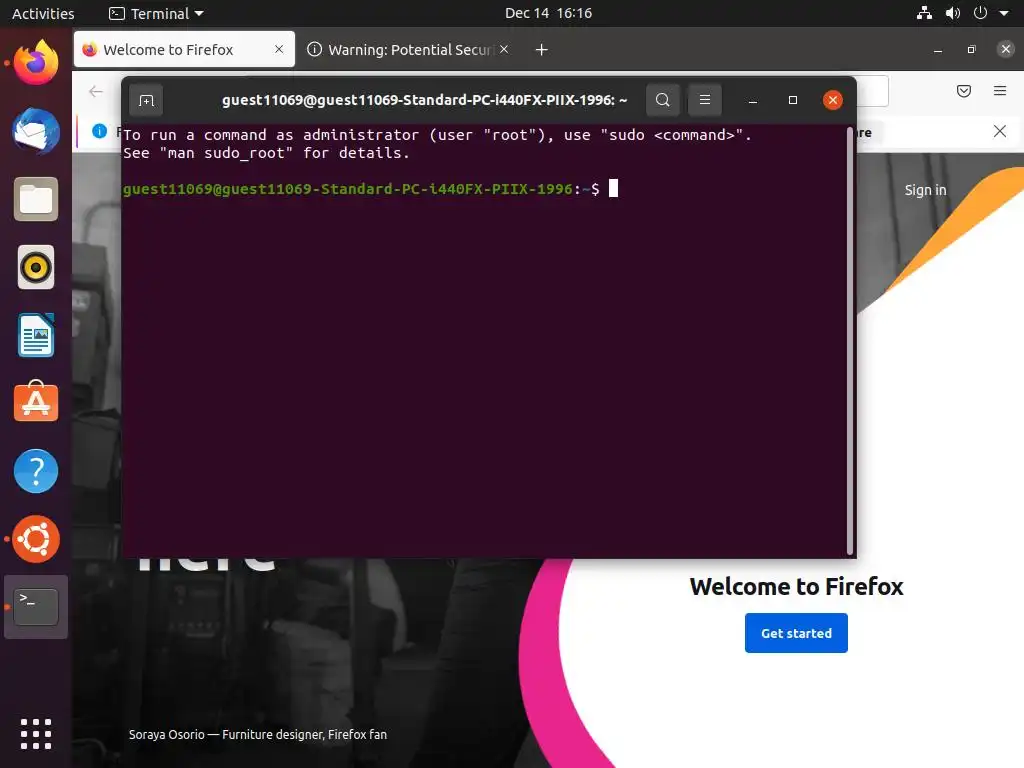
Task: Click the terminal vertical scrollbar
Action: click(850, 340)
